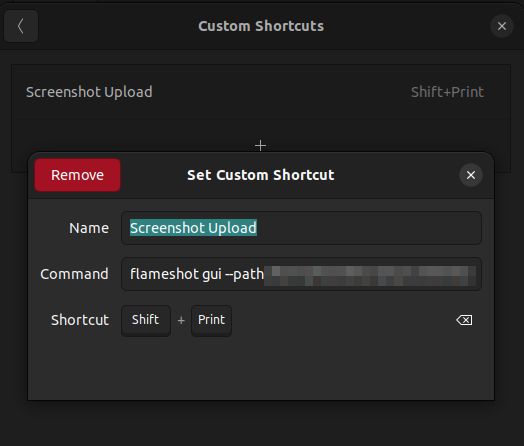The width and height of the screenshot is (524, 446).
Task: Add a new custom shortcut
Action: pos(260,145)
